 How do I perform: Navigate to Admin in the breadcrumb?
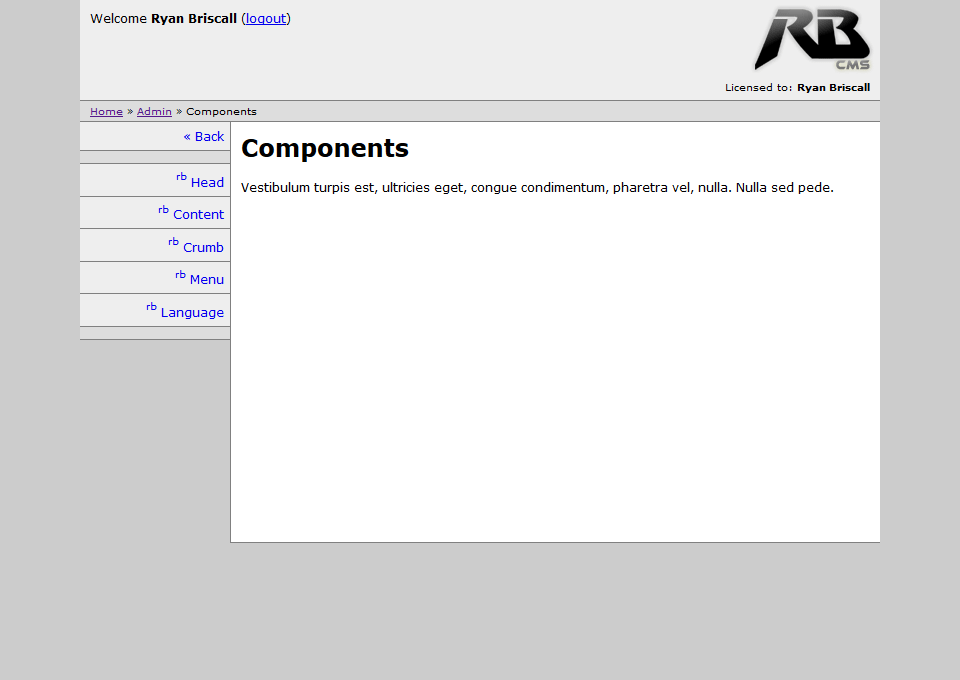(x=154, y=112)
